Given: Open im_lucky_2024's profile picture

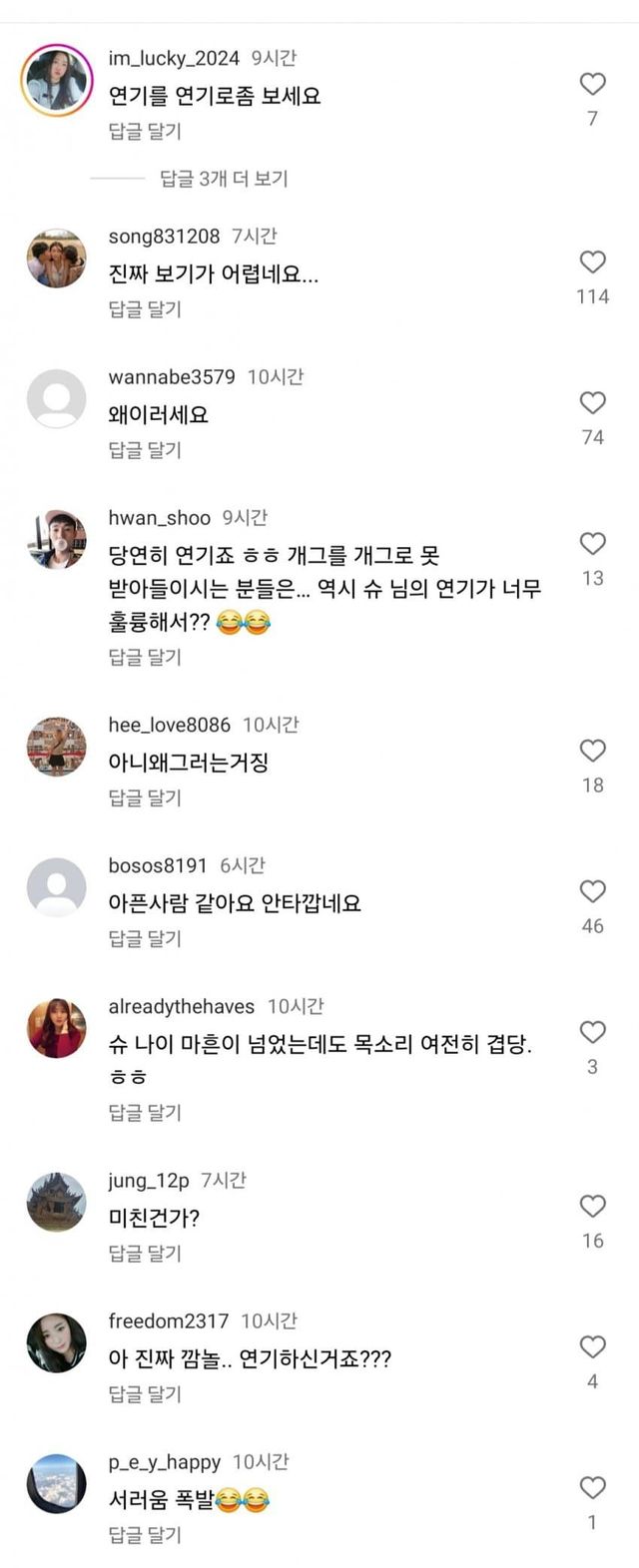Looking at the screenshot, I should point(56,81).
